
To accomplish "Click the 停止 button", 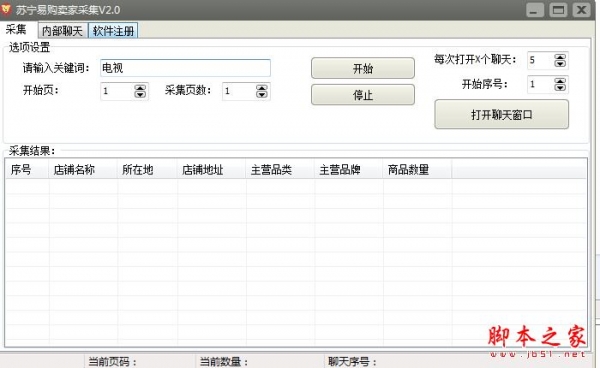I will (363, 94).
